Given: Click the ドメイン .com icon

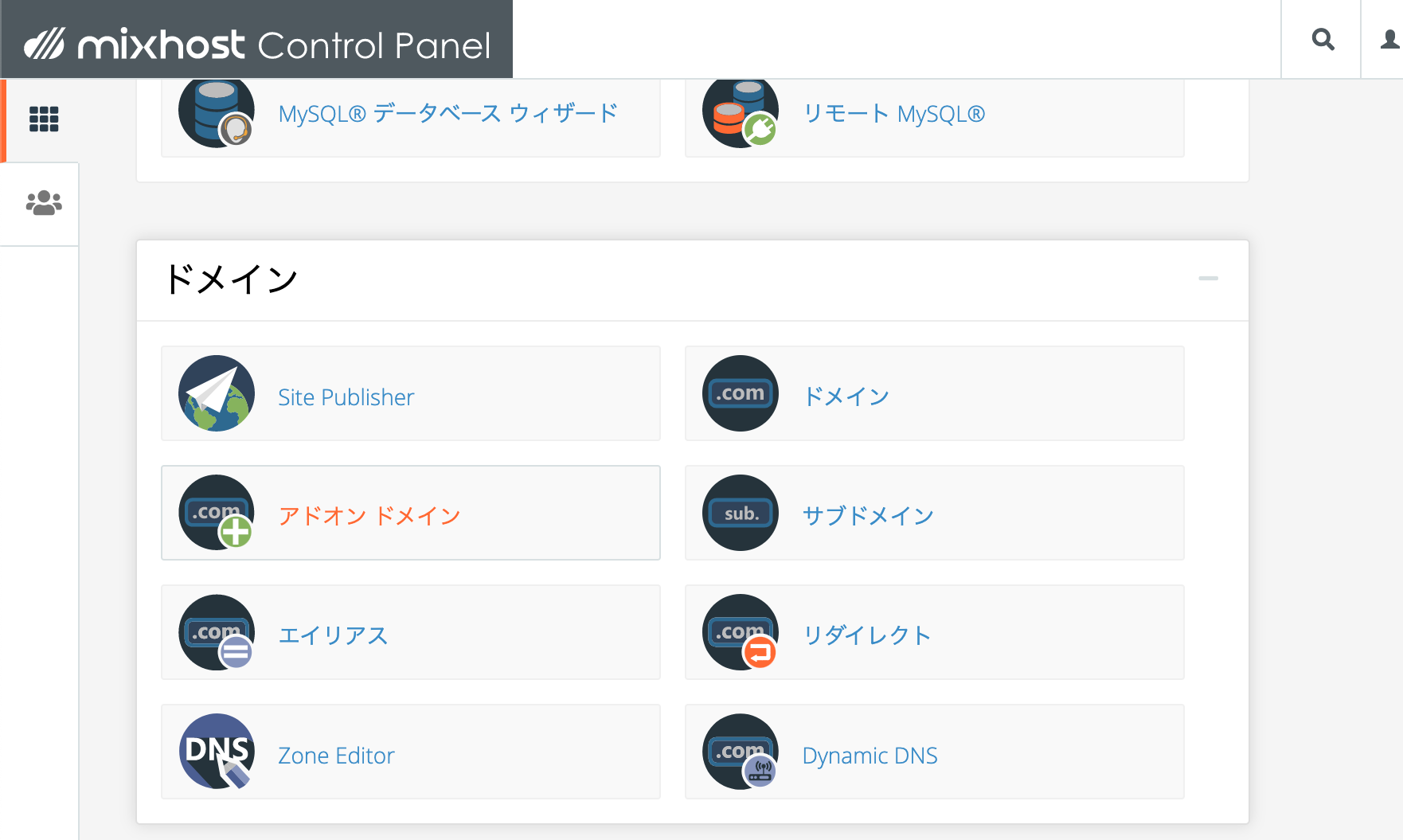Looking at the screenshot, I should [741, 393].
